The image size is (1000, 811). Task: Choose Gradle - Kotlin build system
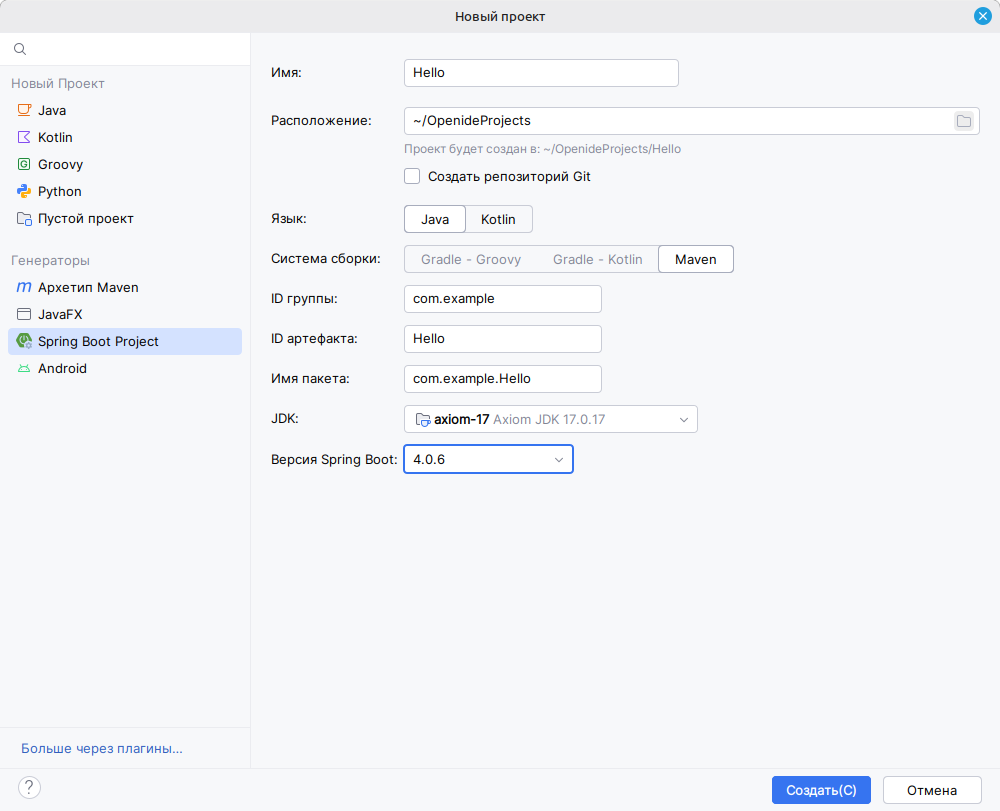(598, 259)
